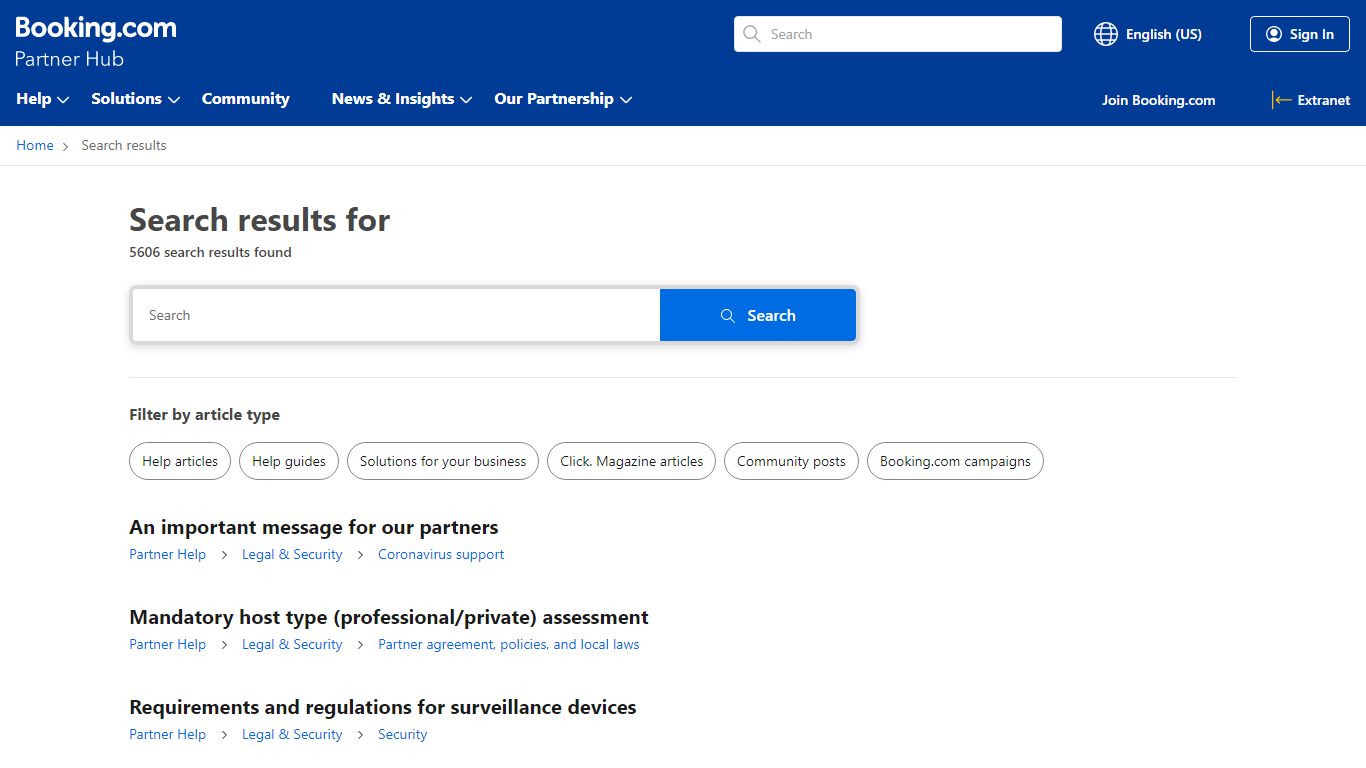The height and width of the screenshot is (768, 1366).
Task: Open Partner agreement, policies, and local laws
Action: pyautogui.click(x=509, y=644)
